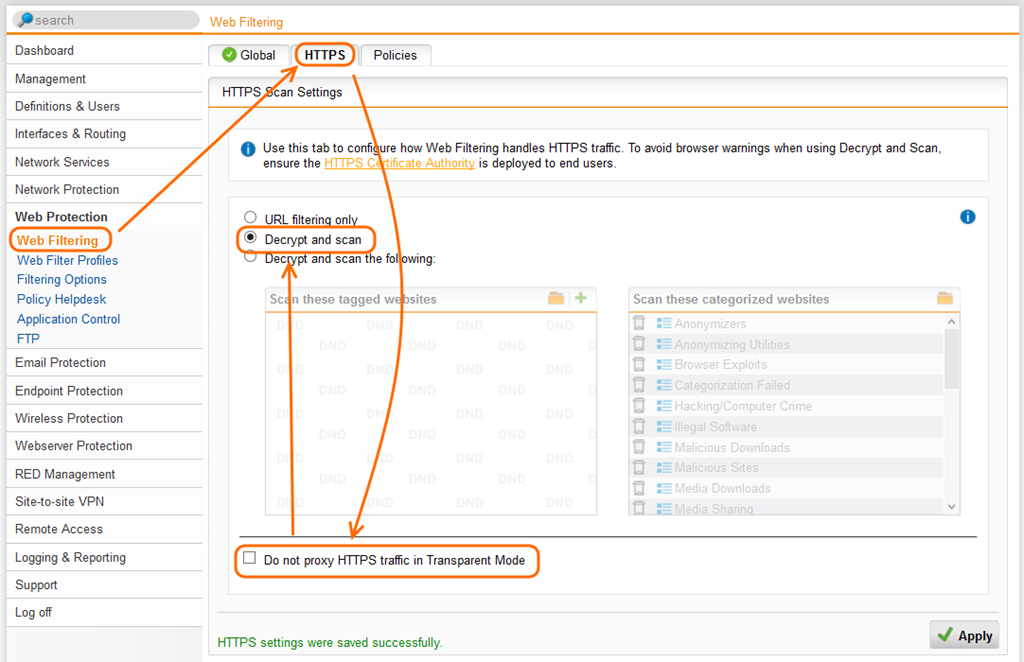Click trash icon next to Anonymizers
Screen dimensions: 1024x662
click(x=639, y=323)
